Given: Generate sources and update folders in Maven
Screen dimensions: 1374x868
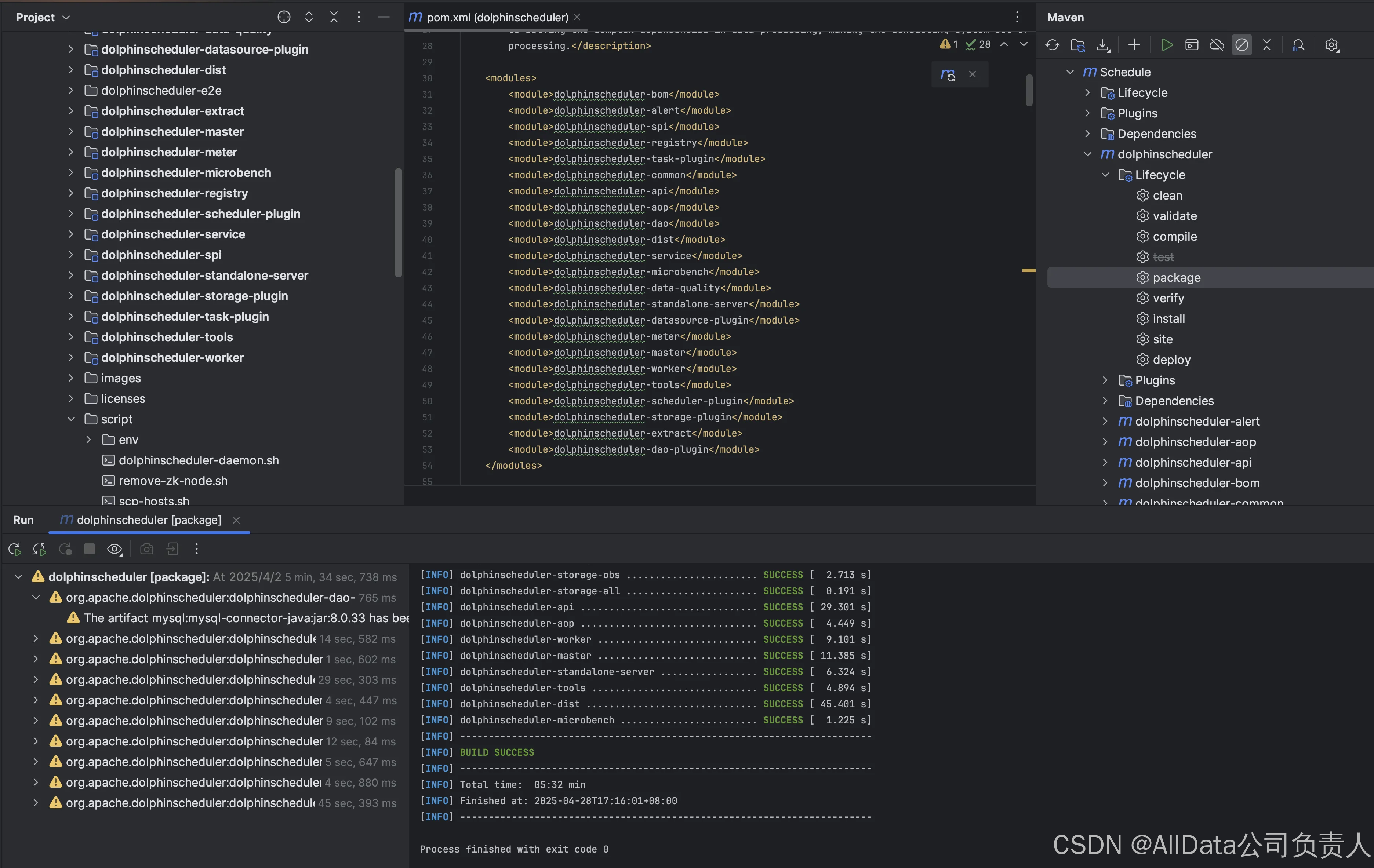Looking at the screenshot, I should tap(1077, 45).
